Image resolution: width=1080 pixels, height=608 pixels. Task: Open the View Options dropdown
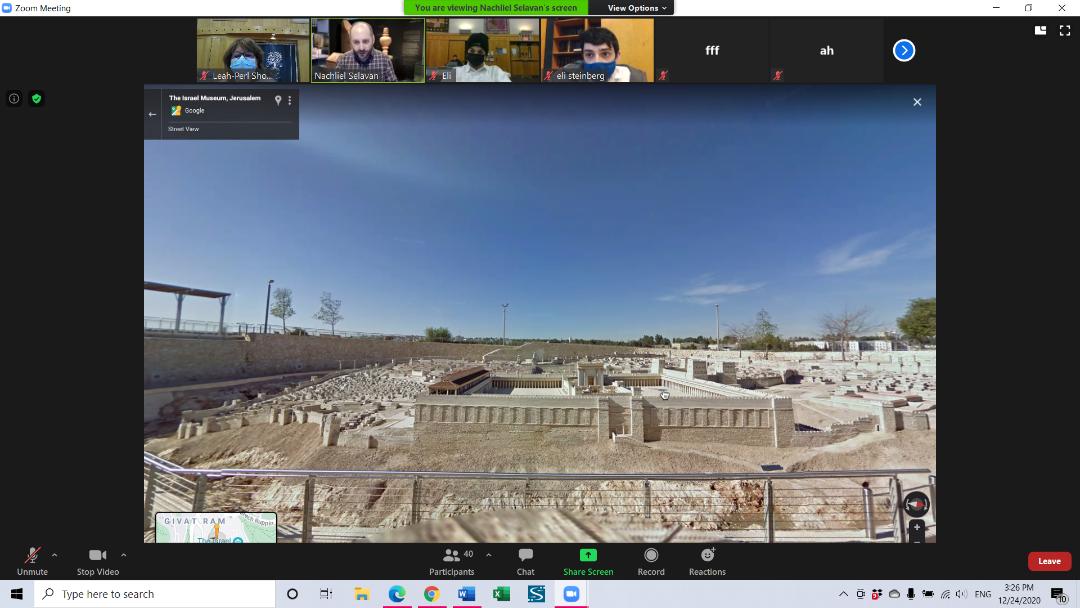[637, 8]
